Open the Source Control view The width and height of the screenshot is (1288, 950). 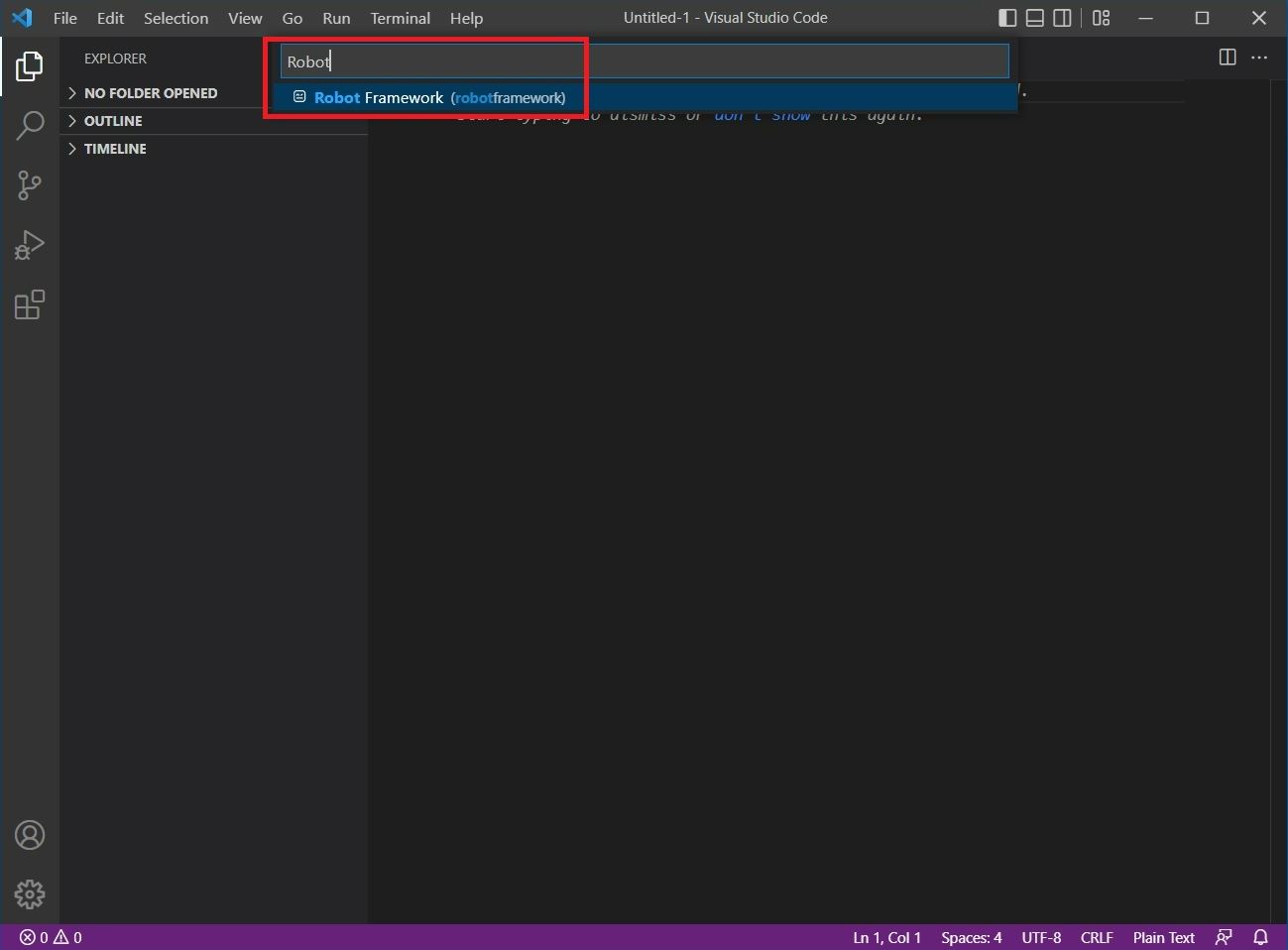[30, 185]
